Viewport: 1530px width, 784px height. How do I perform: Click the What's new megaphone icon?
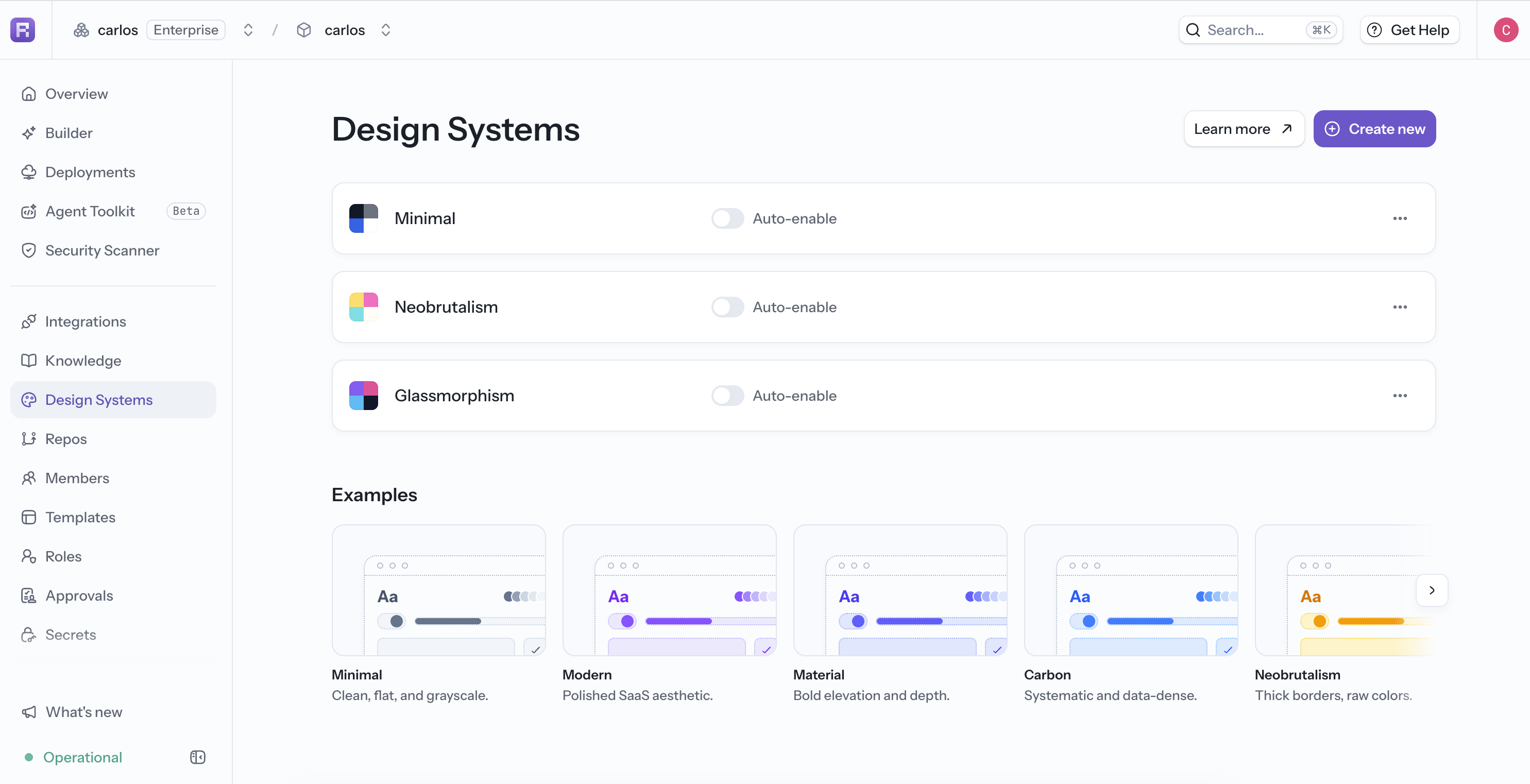pos(28,712)
